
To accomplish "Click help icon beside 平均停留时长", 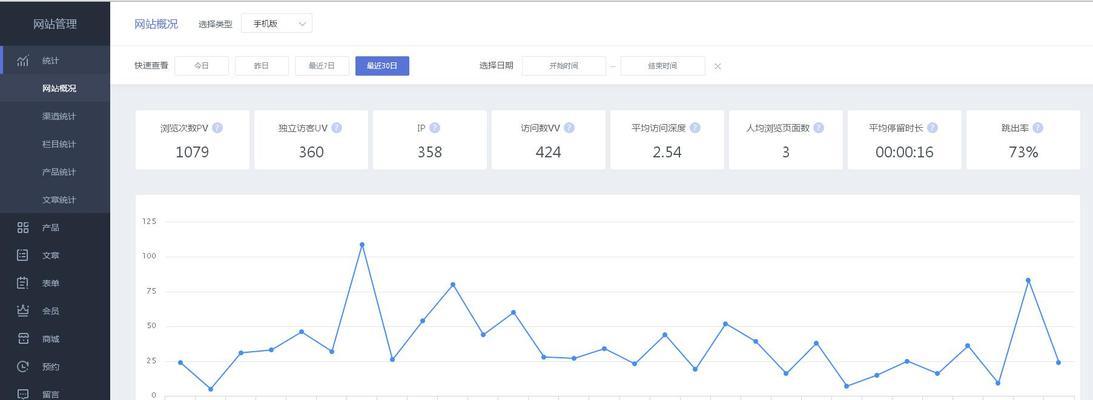I will pos(933,128).
